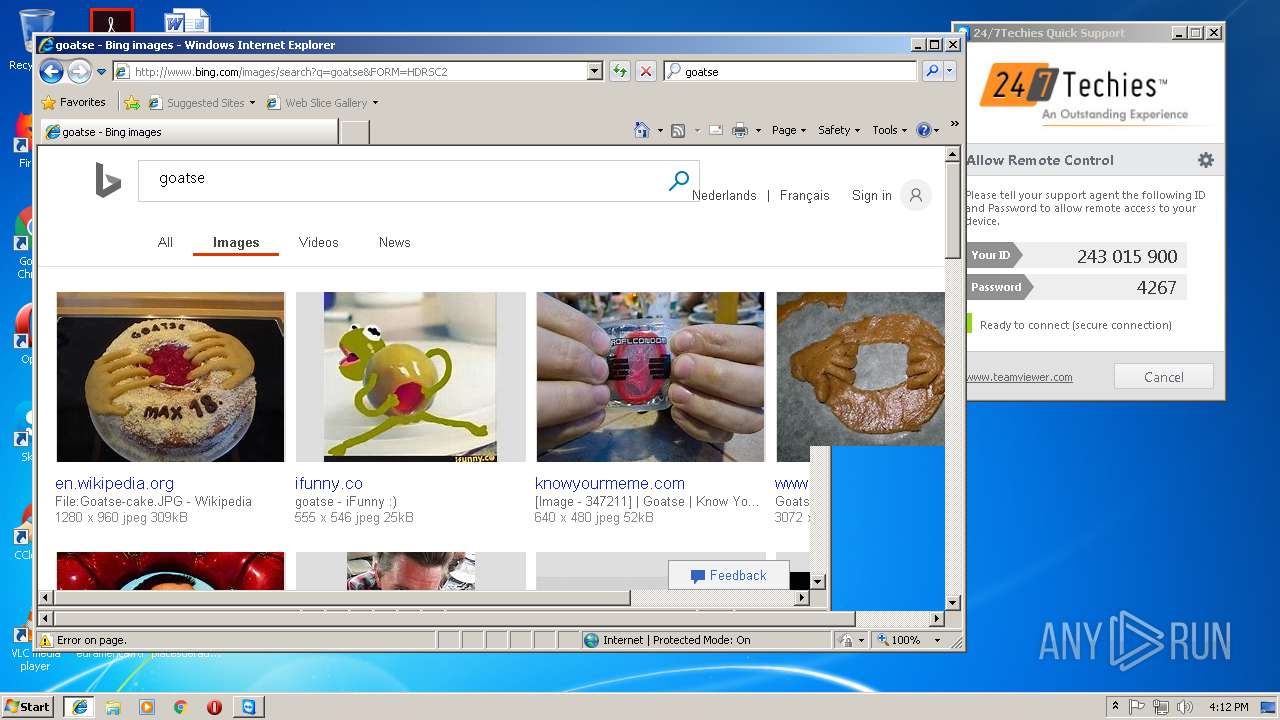1280x720 pixels.
Task: Open the Tools menu
Action: [x=889, y=130]
